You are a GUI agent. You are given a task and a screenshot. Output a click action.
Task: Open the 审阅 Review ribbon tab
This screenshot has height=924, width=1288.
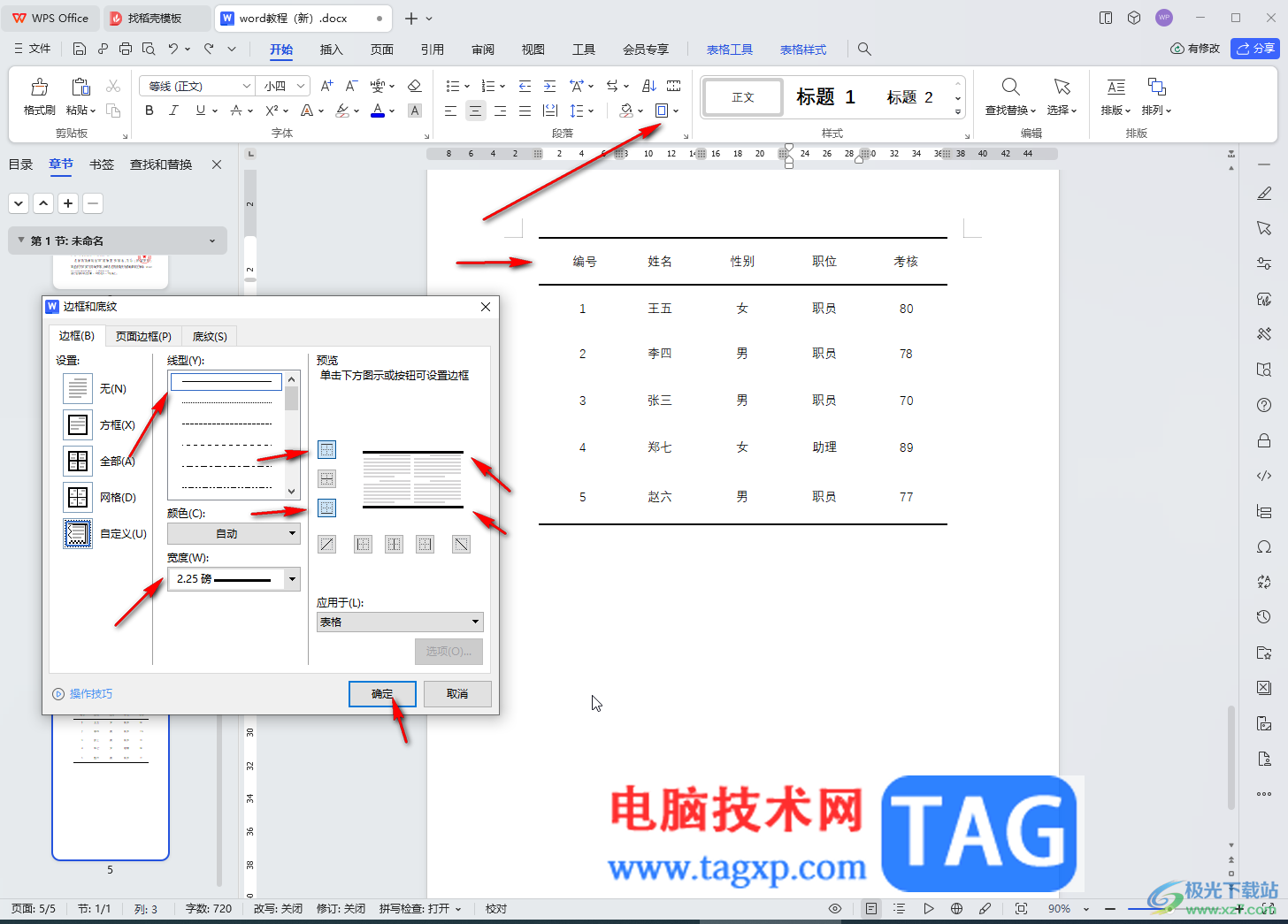(483, 50)
